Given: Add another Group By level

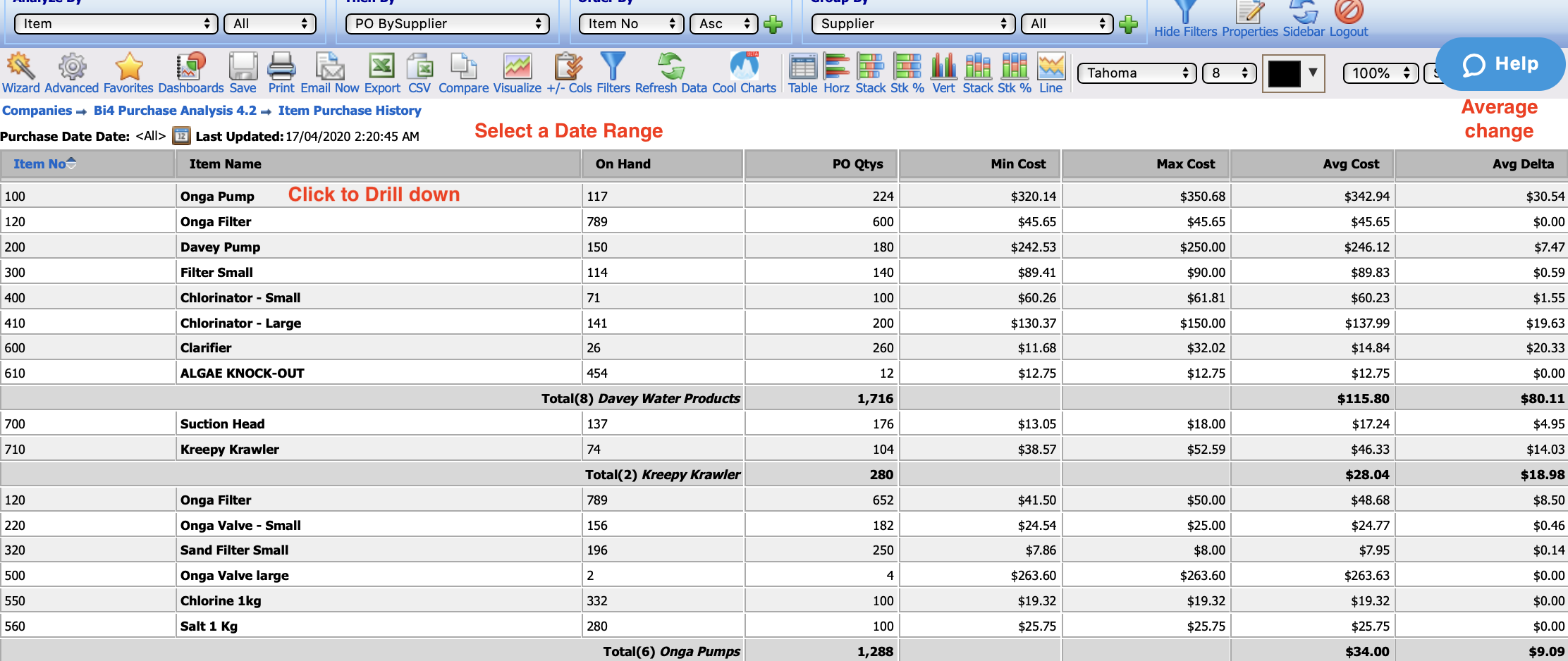Looking at the screenshot, I should (x=1129, y=24).
